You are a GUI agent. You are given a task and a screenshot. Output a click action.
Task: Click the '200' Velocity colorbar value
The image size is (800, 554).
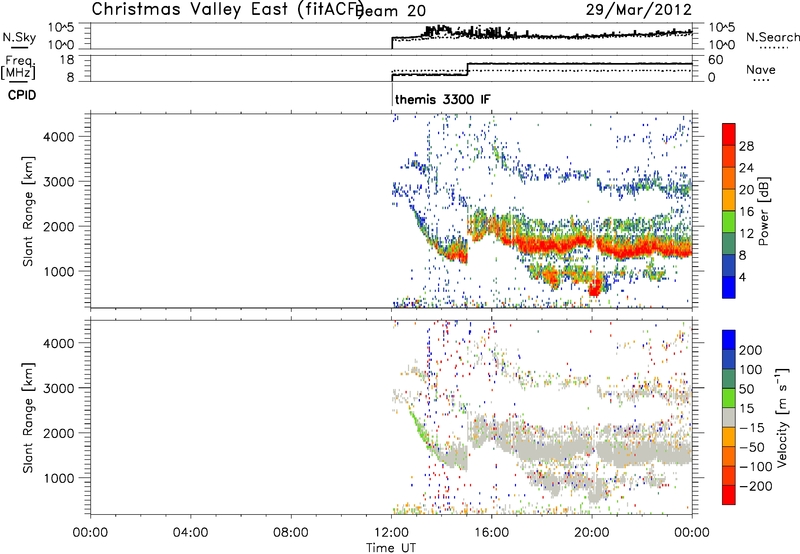coord(750,350)
